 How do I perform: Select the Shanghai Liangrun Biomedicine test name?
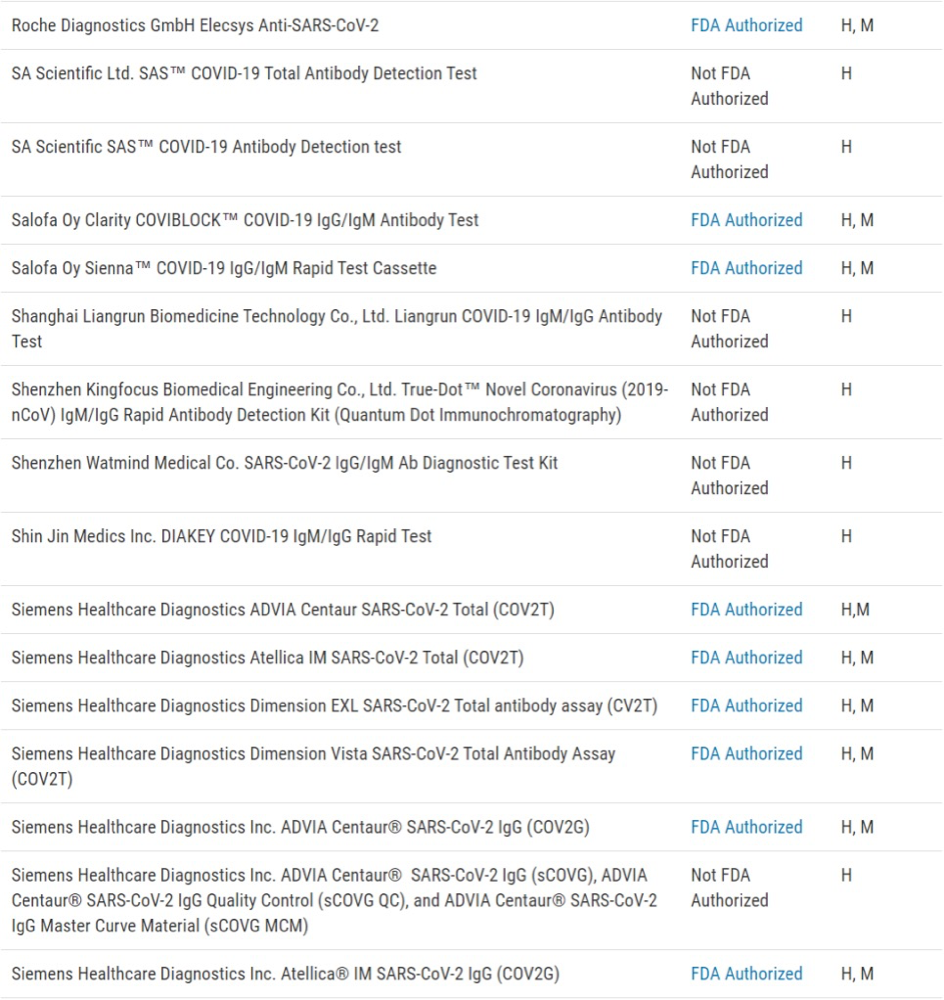(x=336, y=328)
